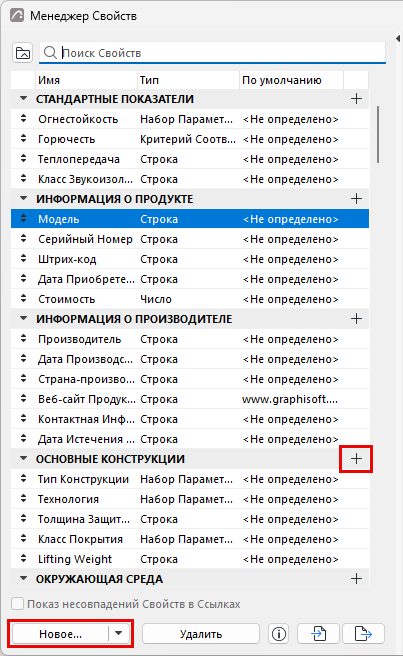Image resolution: width=403 pixels, height=656 pixels.
Task: Add property to ОСНОВНЫЕ КОНСТРУКЦИИ group
Action: [356, 459]
